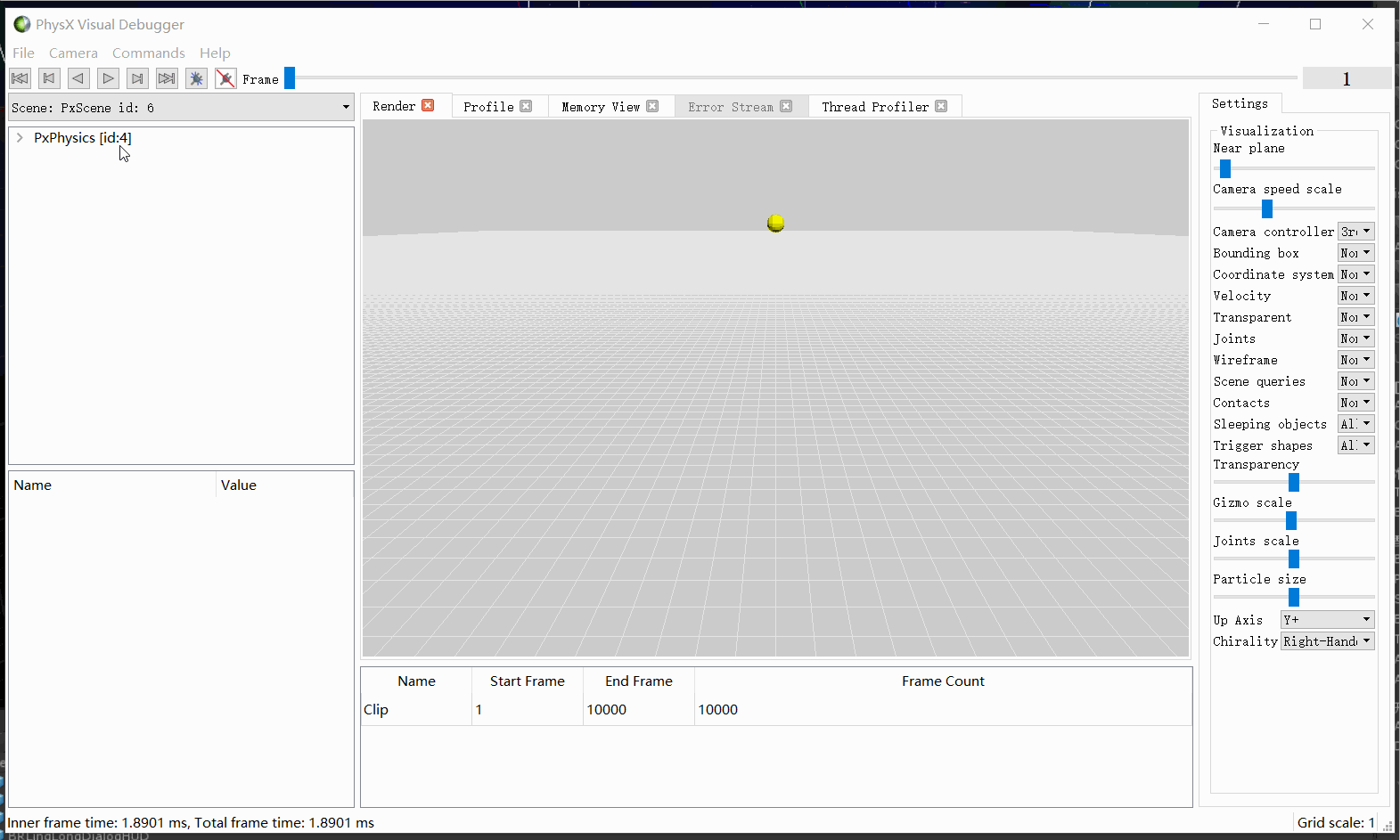Jump to the first frame button
Image resolution: width=1400 pixels, height=840 pixels.
point(20,78)
